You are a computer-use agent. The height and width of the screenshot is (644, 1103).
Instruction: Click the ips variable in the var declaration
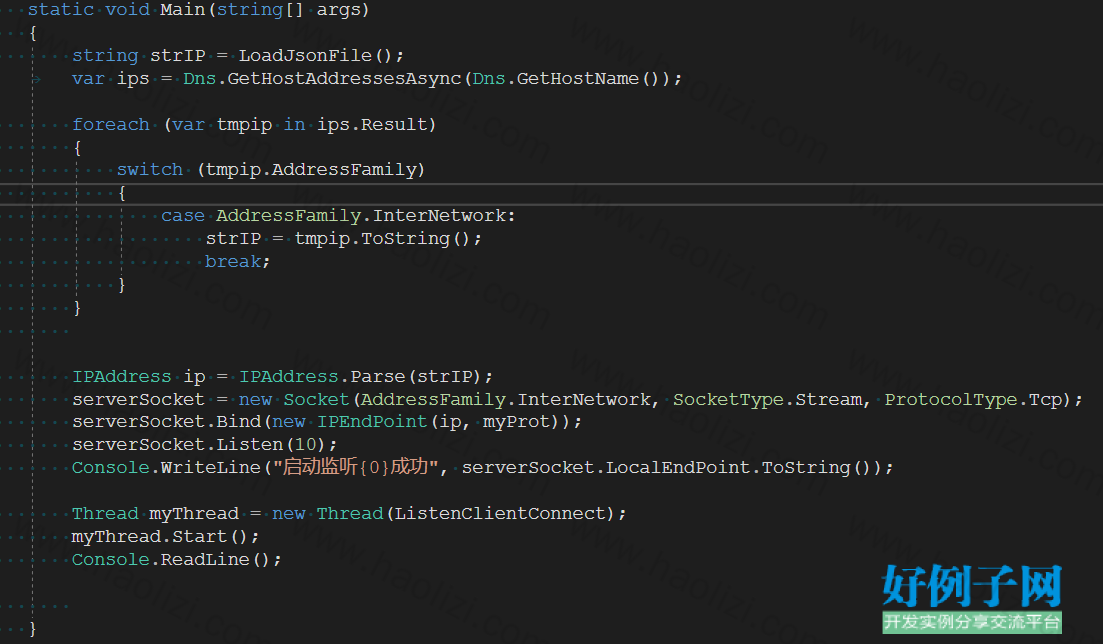point(133,79)
